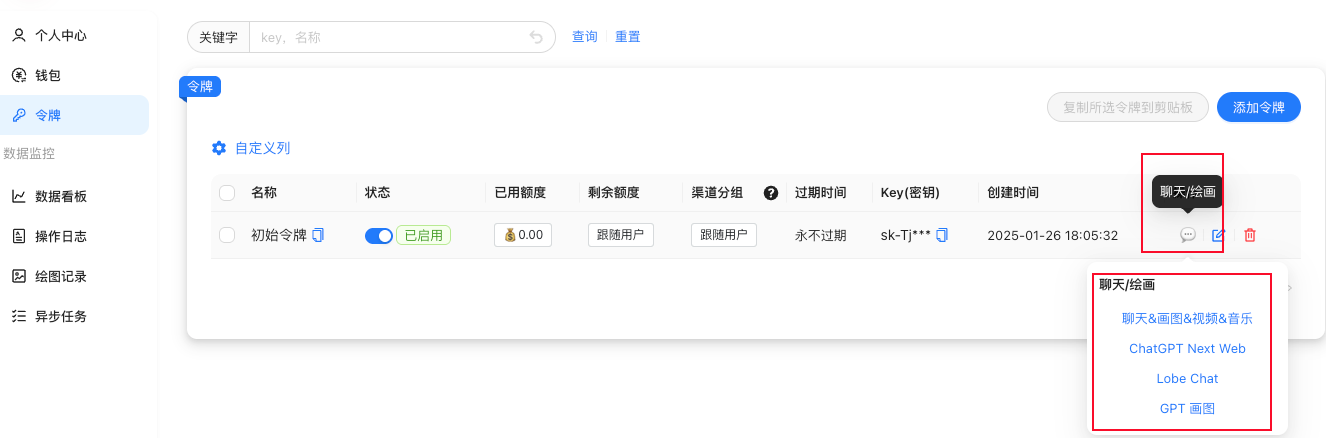Open the chat/drawing bubble icon for 初始令牌
Image resolution: width=1326 pixels, height=438 pixels.
tap(1187, 235)
